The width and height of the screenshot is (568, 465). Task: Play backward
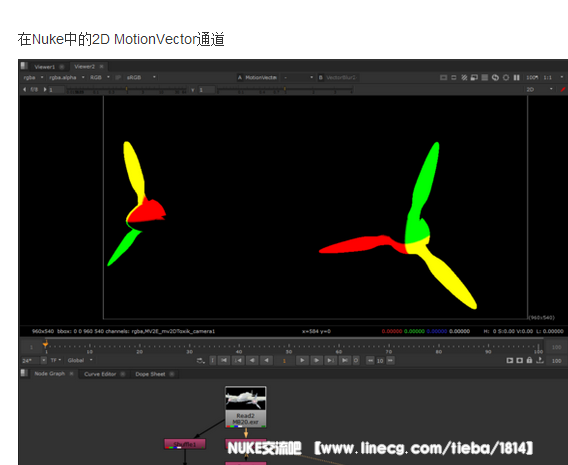[x=267, y=361]
